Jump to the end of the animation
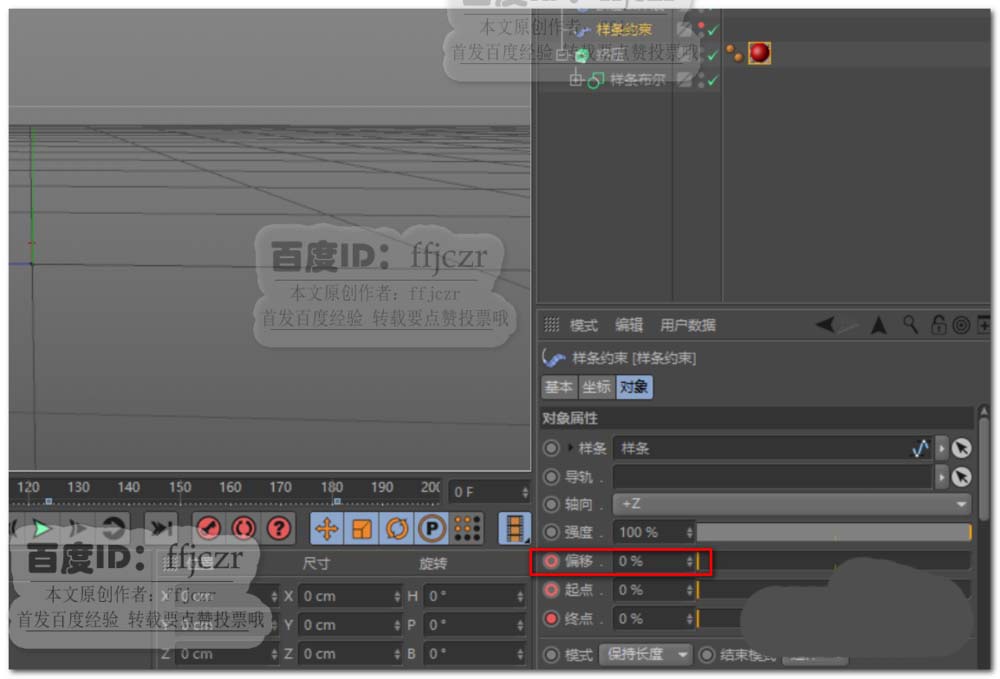The height and width of the screenshot is (679, 1000). [160, 529]
